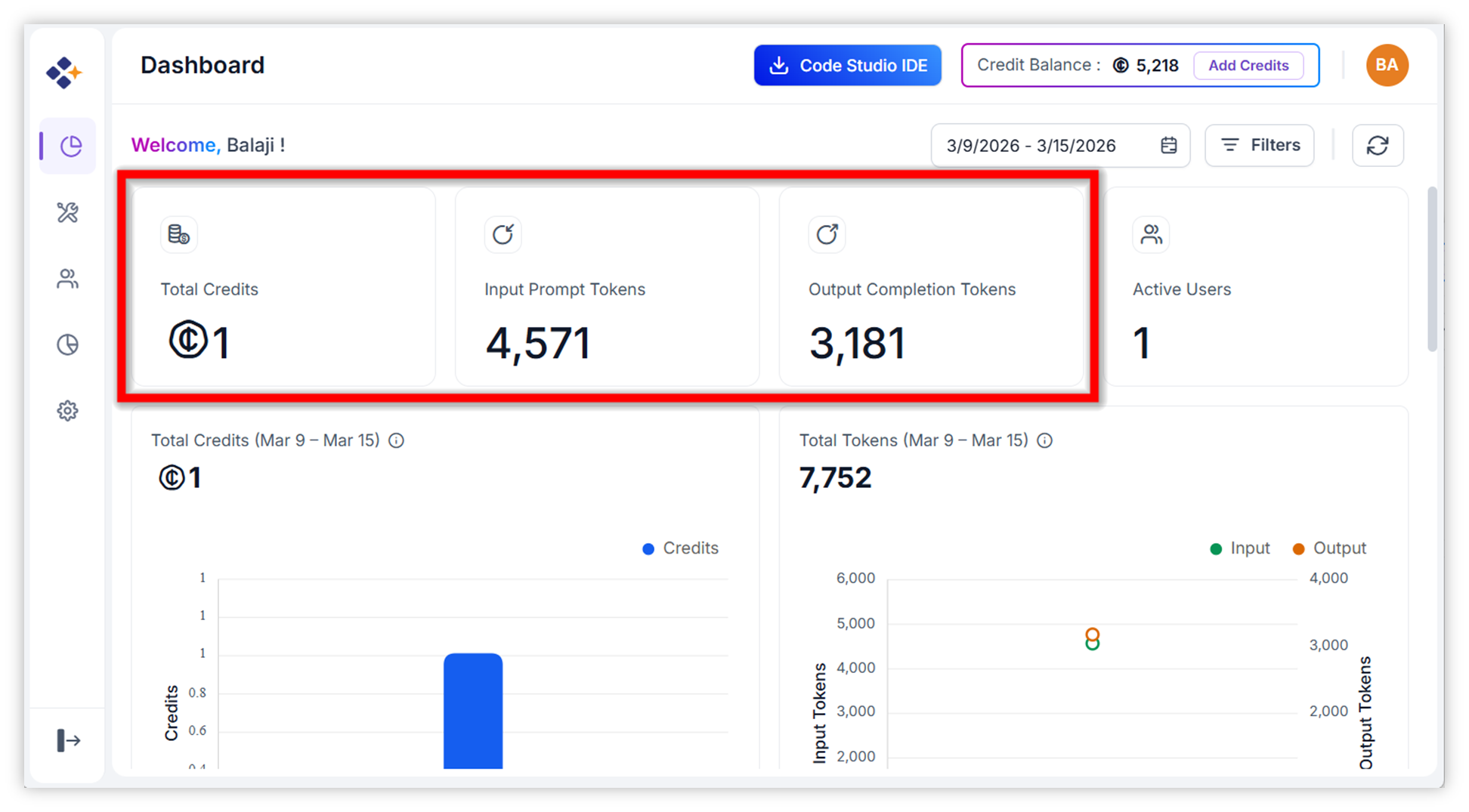Open the tools wrench sidebar icon

pos(68,212)
